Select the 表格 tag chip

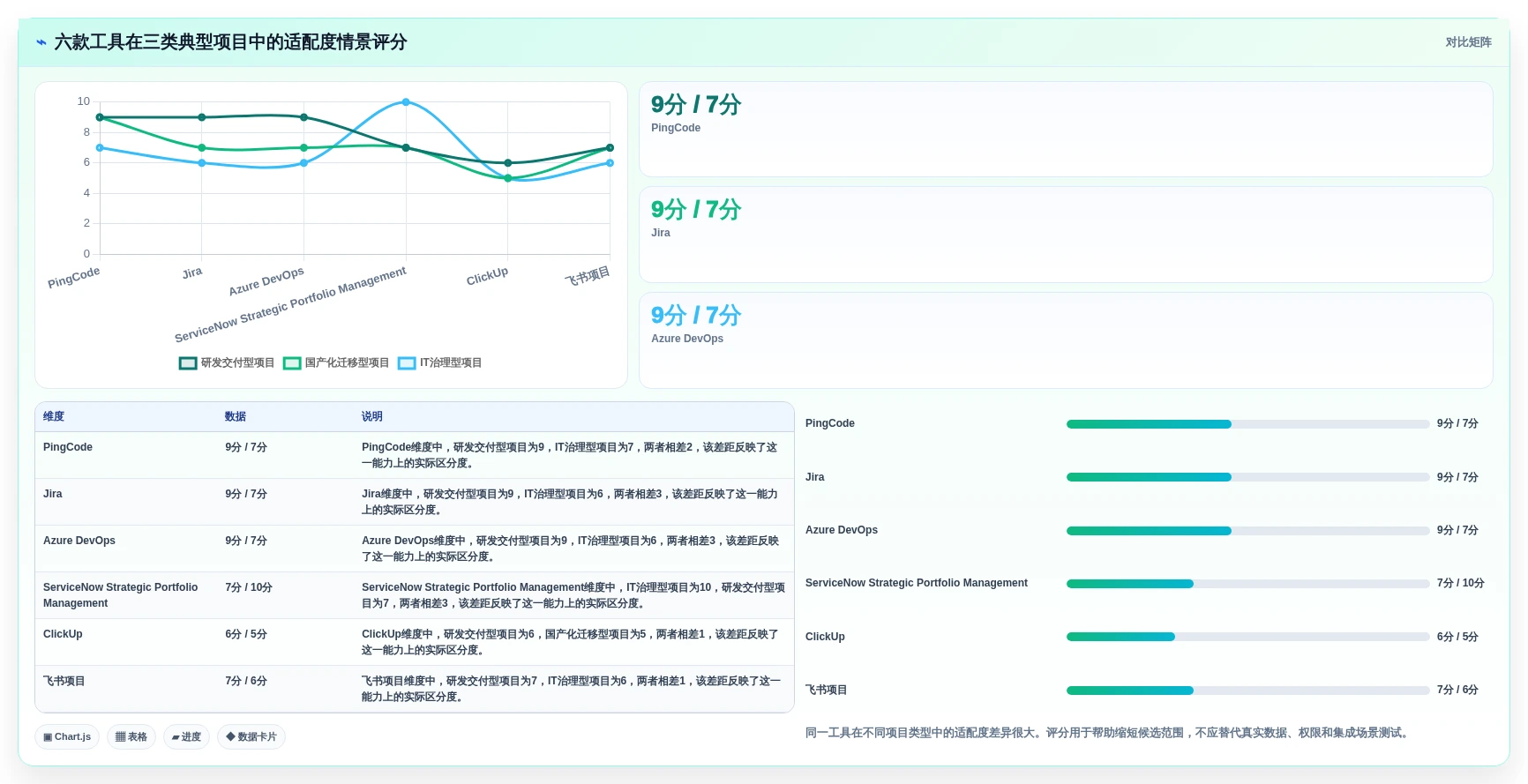tap(131, 737)
